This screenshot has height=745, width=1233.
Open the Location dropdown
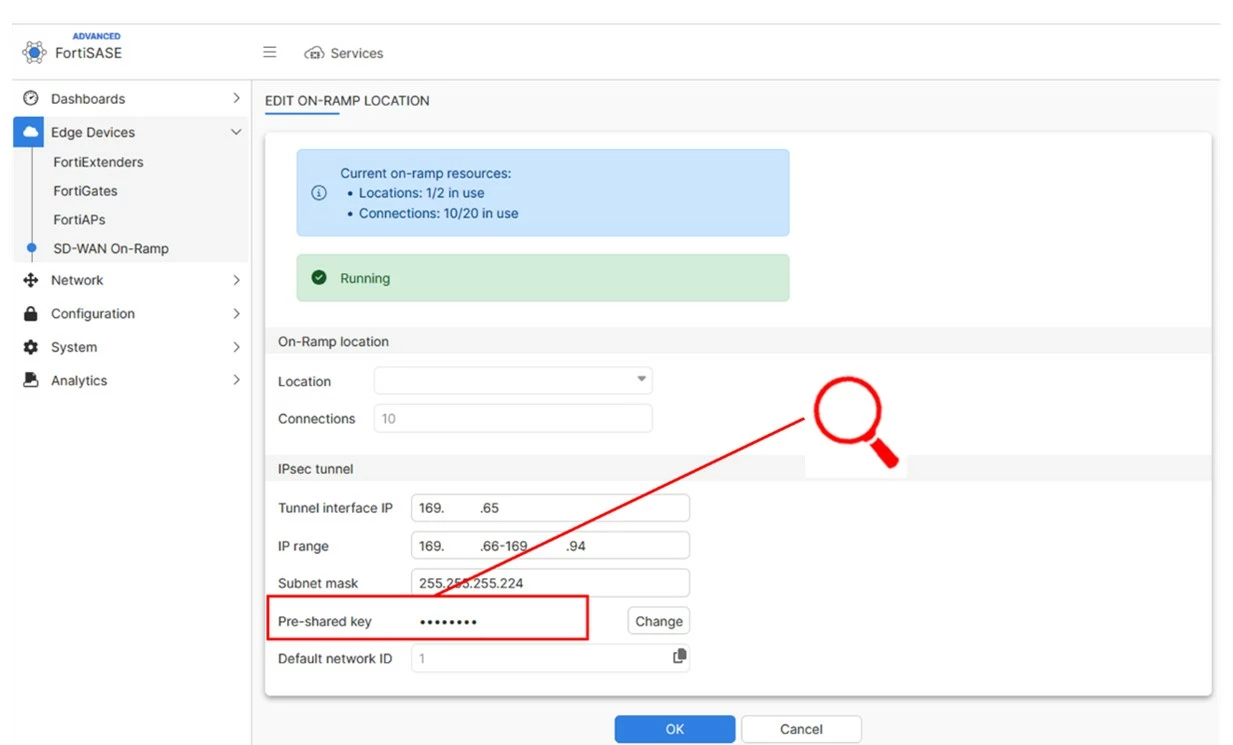(x=513, y=380)
